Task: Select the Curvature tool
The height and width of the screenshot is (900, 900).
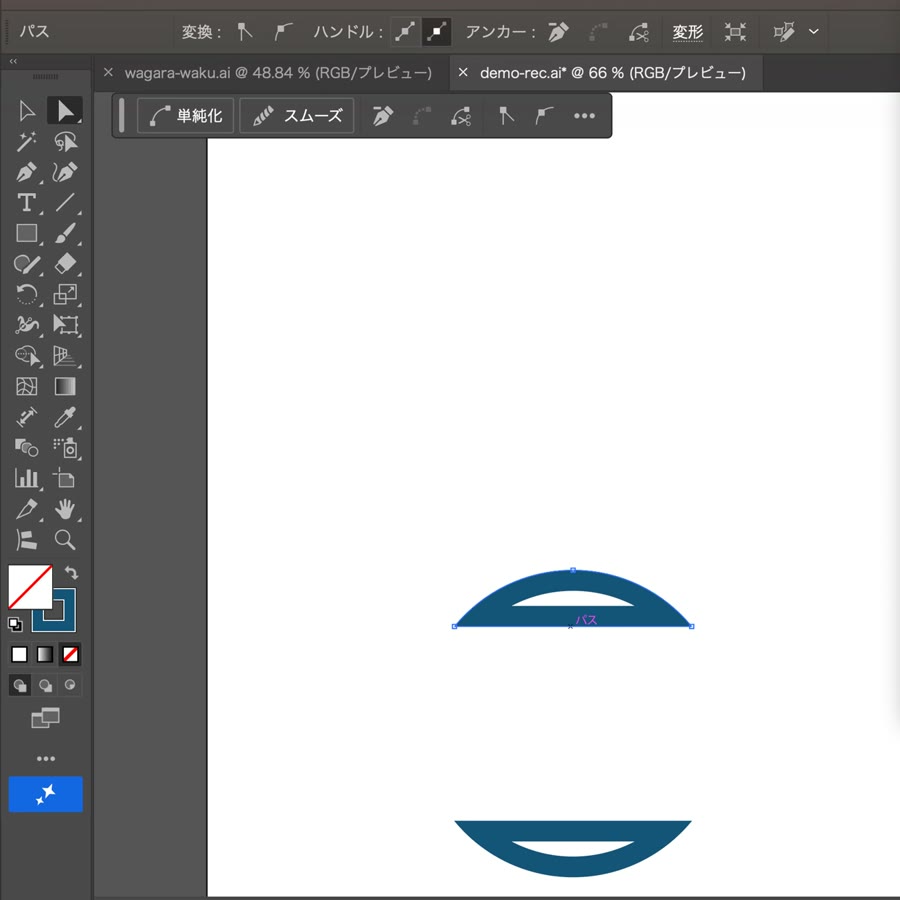Action: coord(65,172)
